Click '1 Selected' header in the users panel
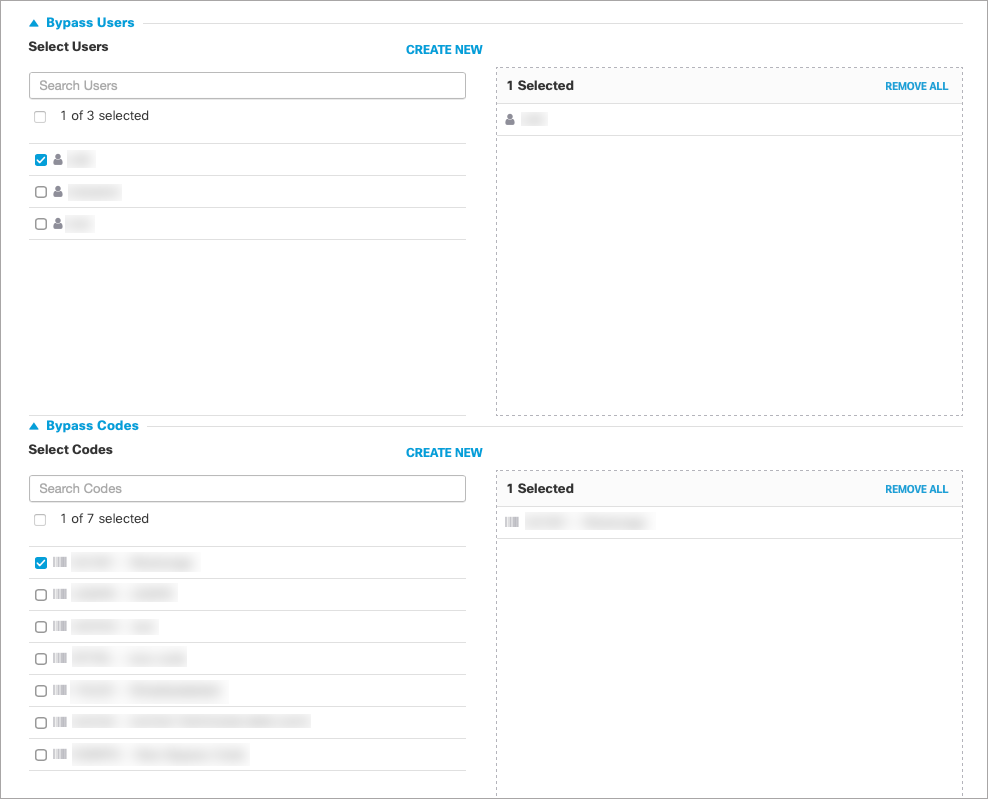 [540, 86]
